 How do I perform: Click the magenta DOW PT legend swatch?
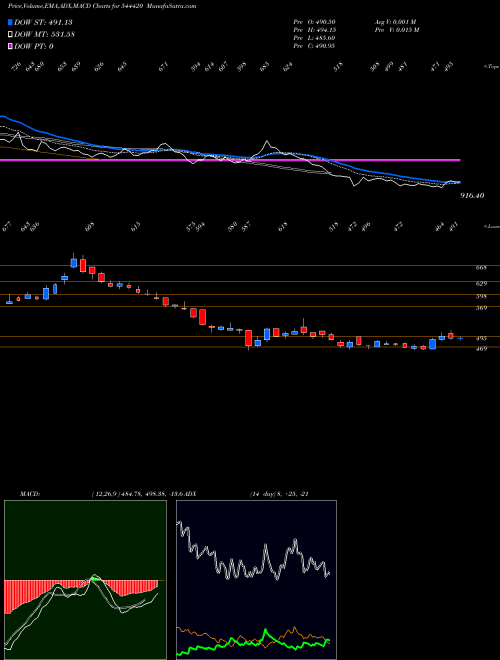(x=10, y=46)
